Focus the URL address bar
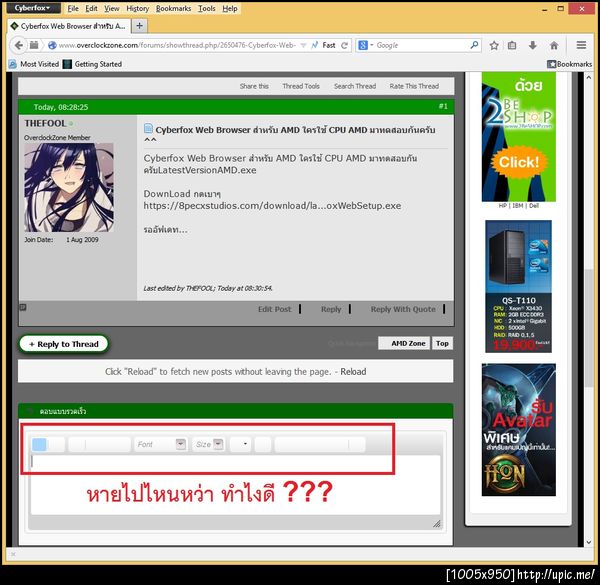The width and height of the screenshot is (600, 585). 176,45
